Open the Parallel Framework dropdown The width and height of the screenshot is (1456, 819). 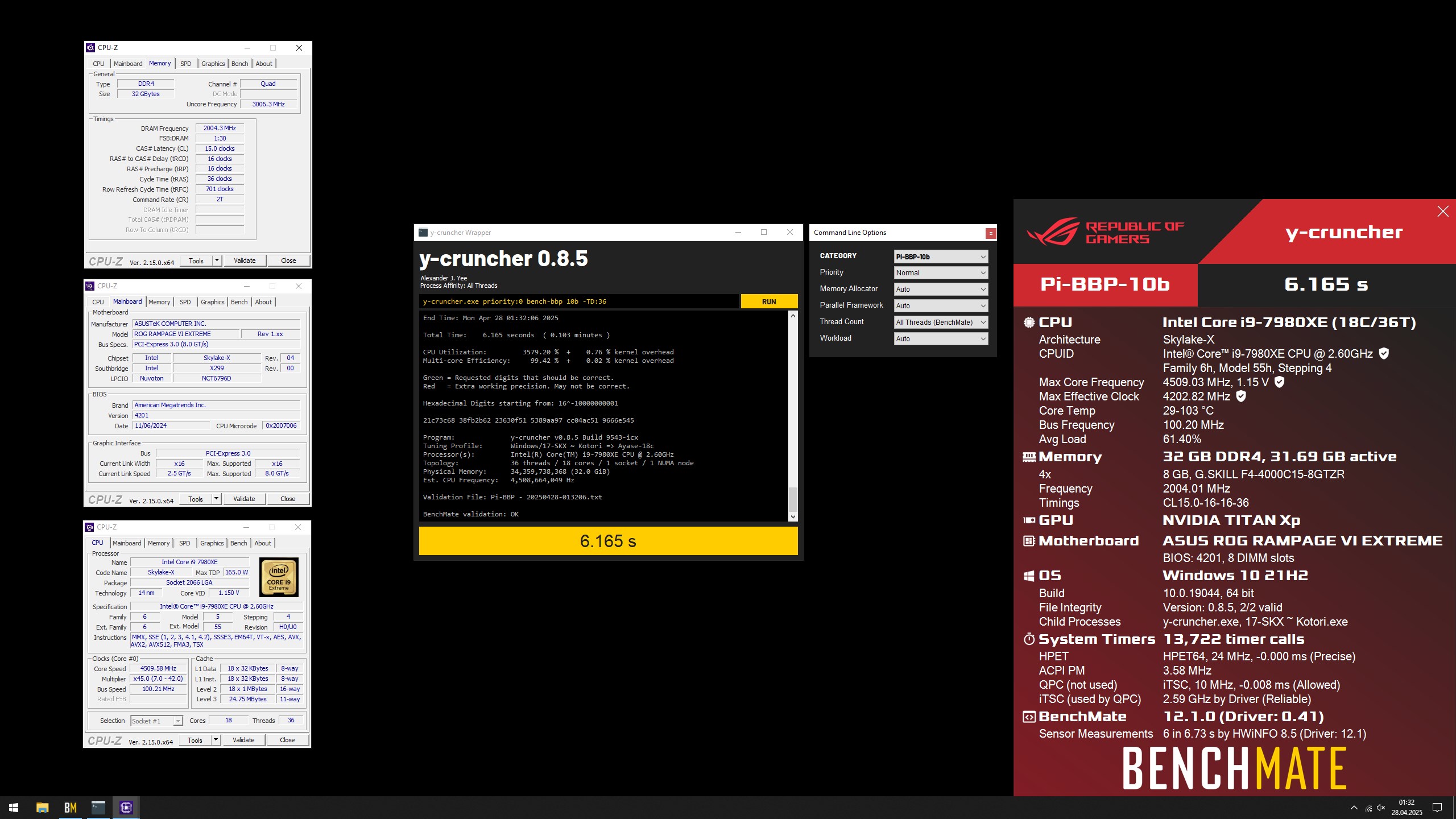tap(941, 306)
